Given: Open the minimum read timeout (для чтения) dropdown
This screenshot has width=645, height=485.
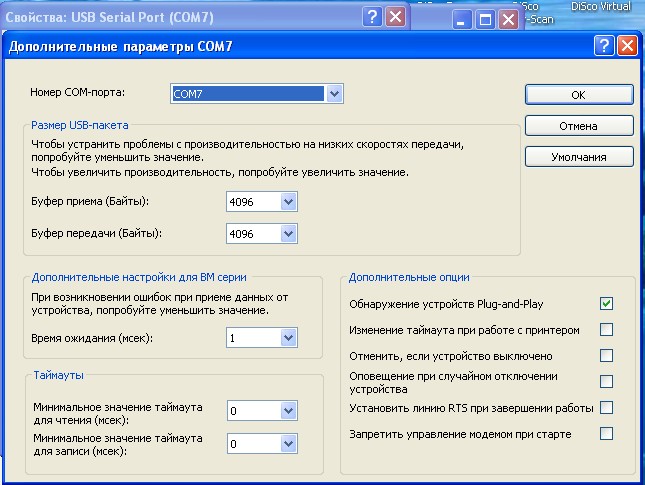Looking at the screenshot, I should (x=289, y=410).
